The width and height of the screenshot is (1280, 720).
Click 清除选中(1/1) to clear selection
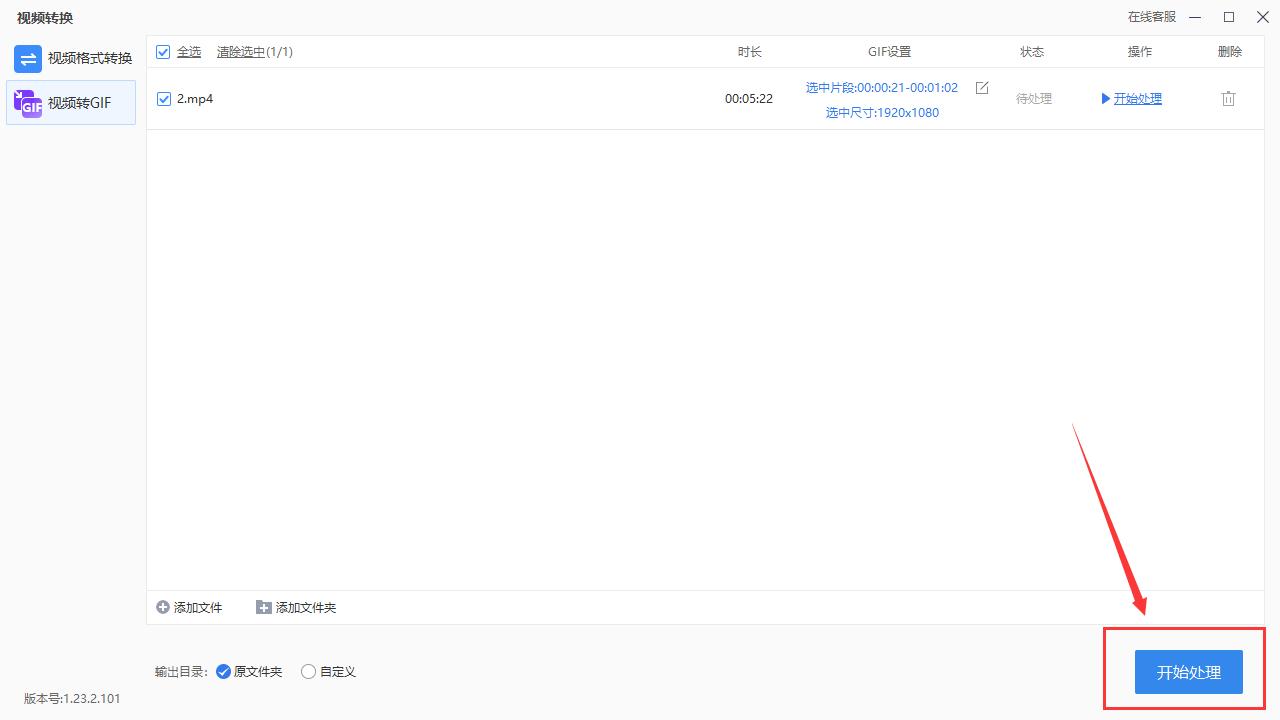point(255,51)
